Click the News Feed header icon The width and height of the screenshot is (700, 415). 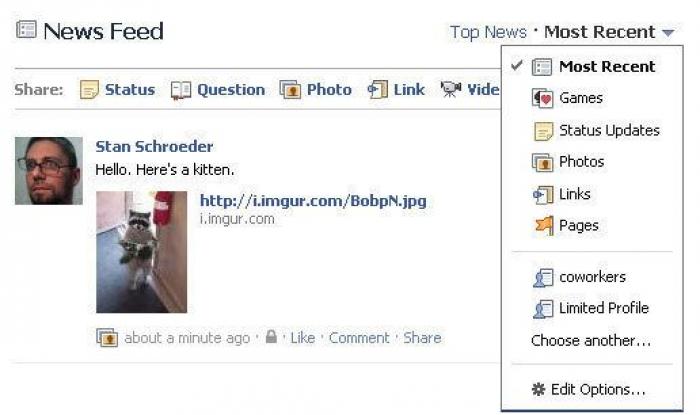(x=26, y=30)
